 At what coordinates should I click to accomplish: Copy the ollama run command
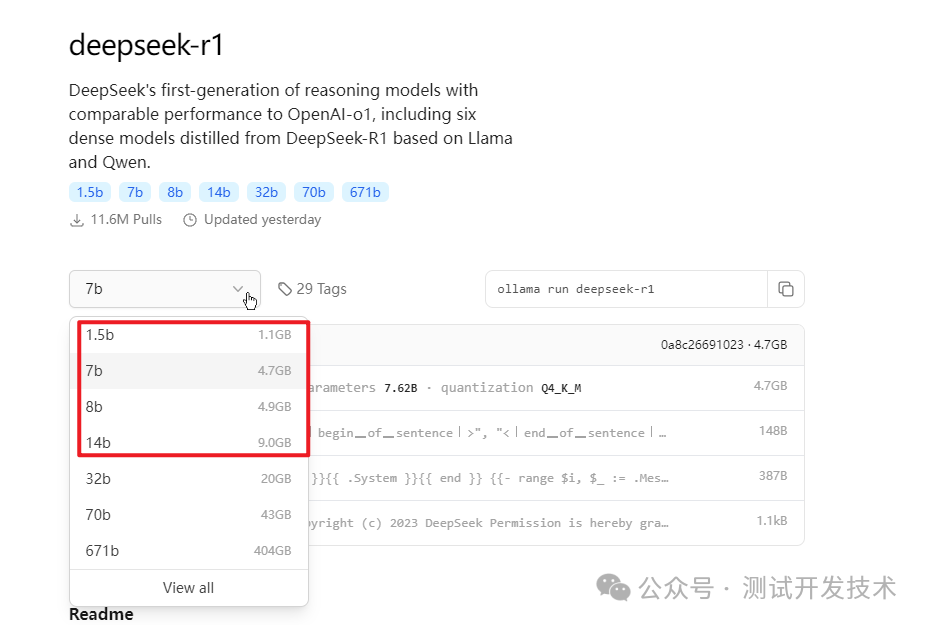coord(786,288)
